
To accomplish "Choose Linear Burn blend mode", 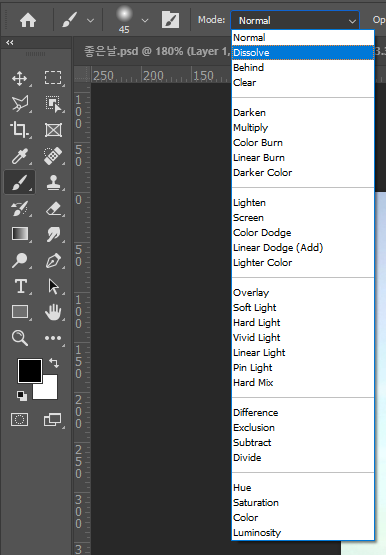I will (303, 158).
